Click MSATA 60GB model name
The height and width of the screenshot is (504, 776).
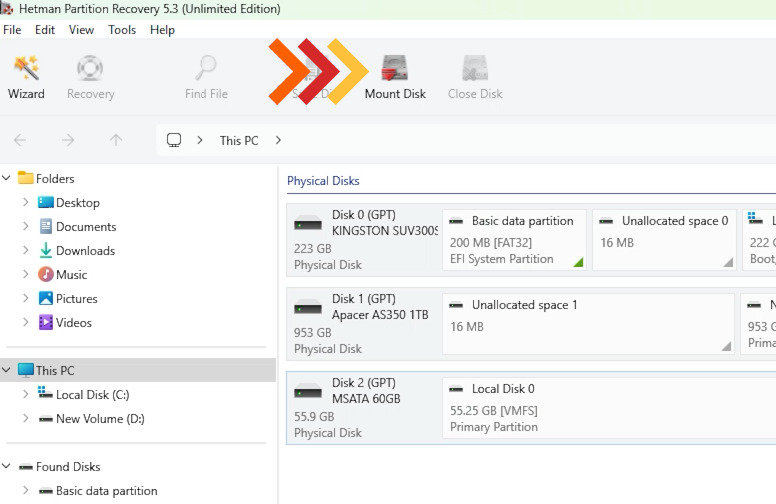[x=366, y=399]
